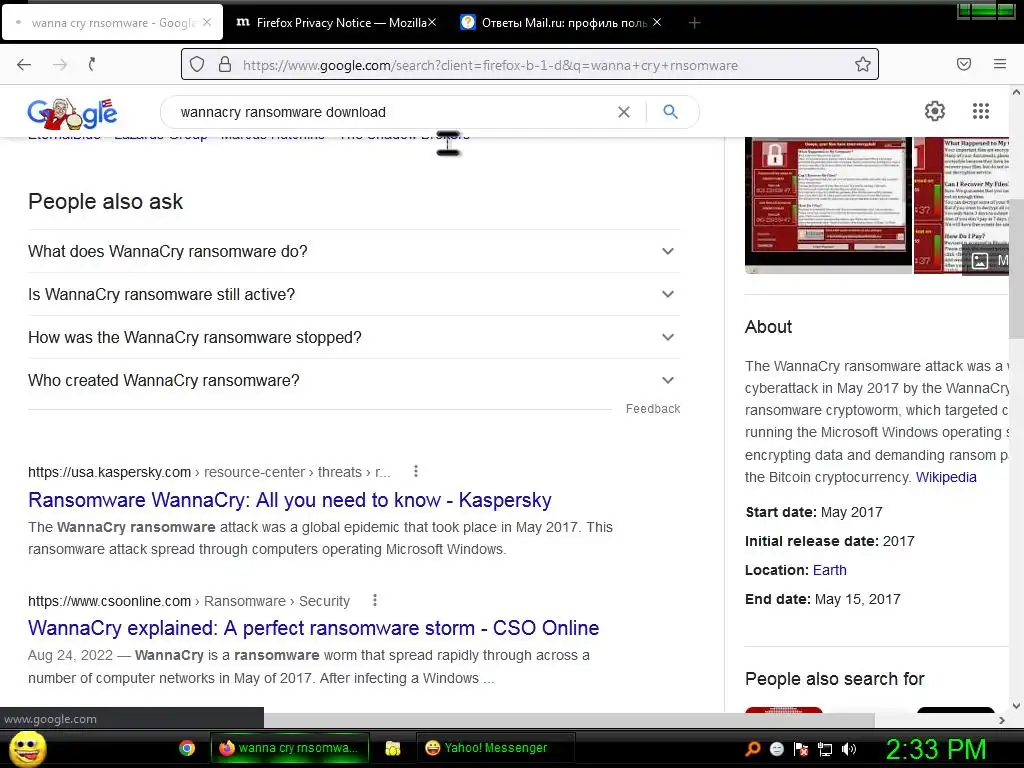Close the wanna cry Google tab

tap(207, 22)
